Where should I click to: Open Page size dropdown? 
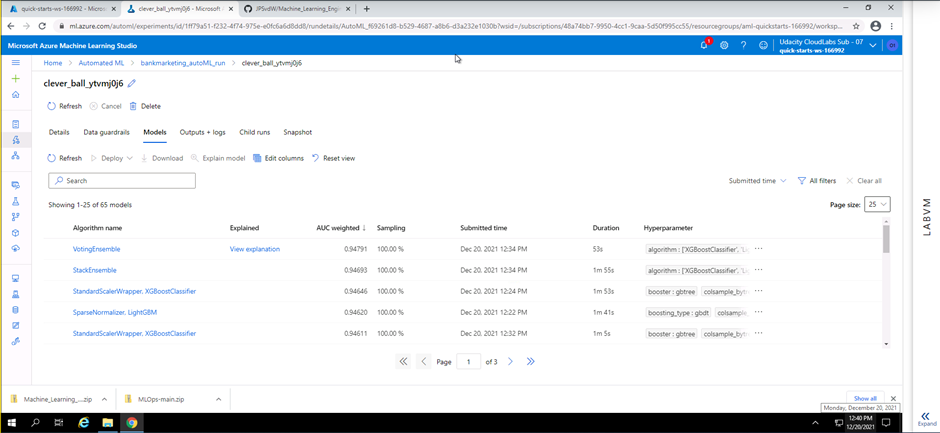tap(877, 205)
